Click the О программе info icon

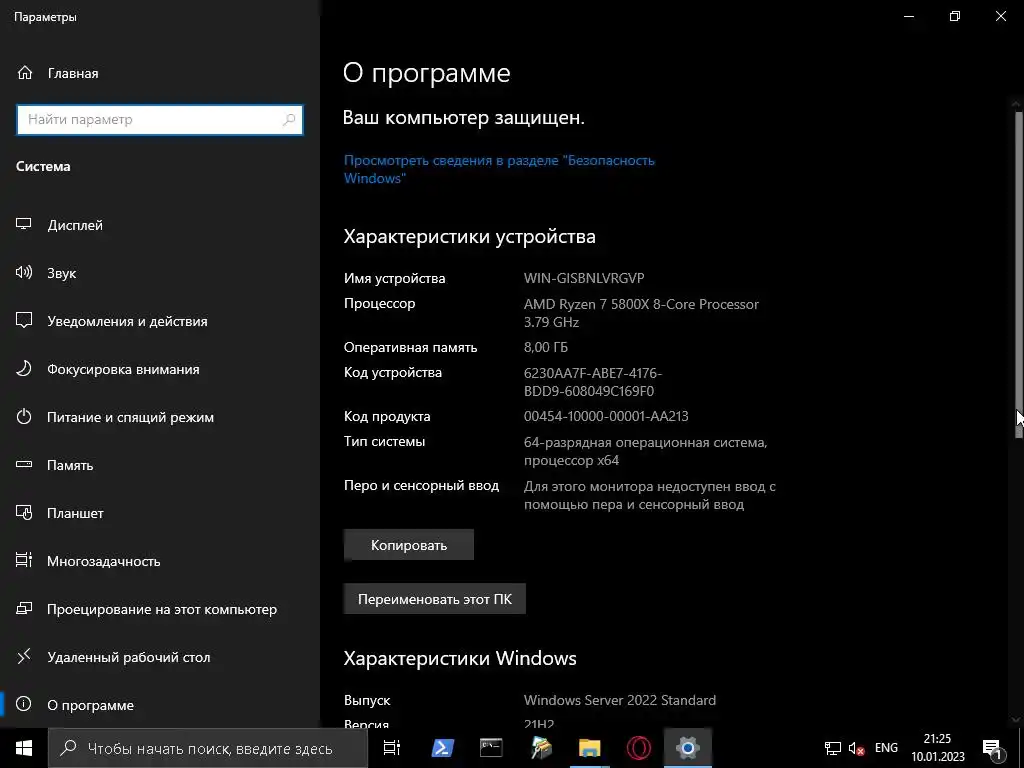[24, 704]
